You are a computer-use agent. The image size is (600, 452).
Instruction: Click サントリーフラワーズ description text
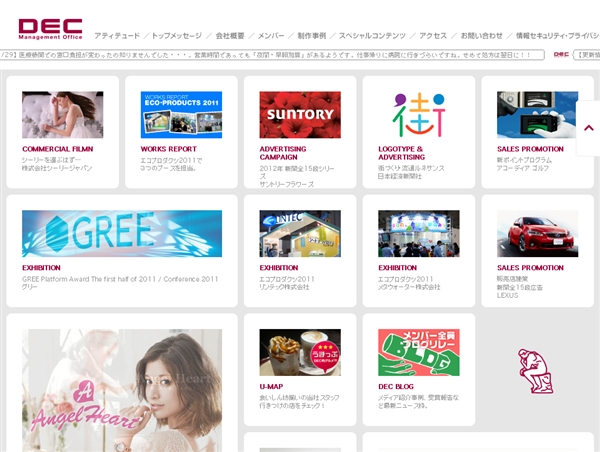coord(287,184)
